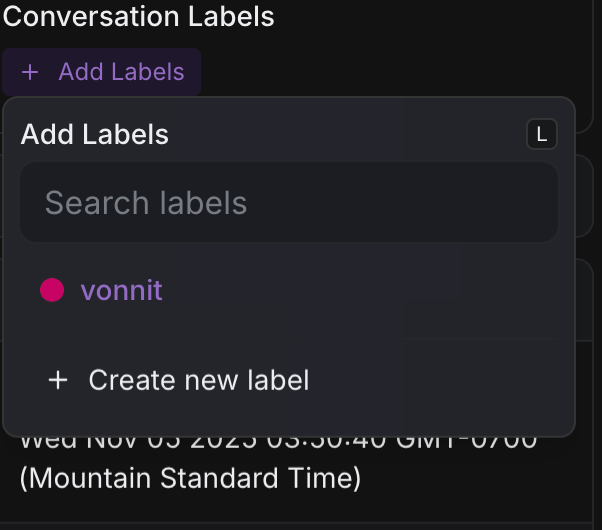
Task: Click the L keyboard shortcut badge
Action: 542,135
